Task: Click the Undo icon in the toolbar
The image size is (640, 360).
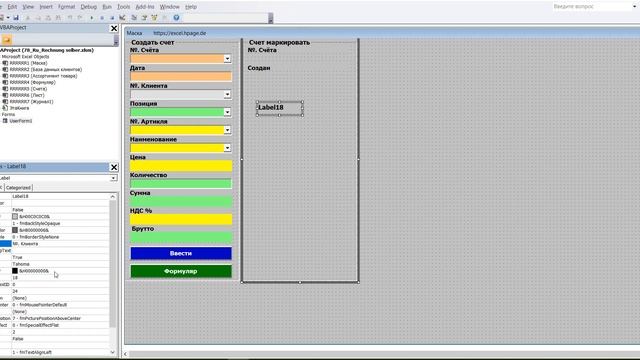Action: tap(70, 18)
